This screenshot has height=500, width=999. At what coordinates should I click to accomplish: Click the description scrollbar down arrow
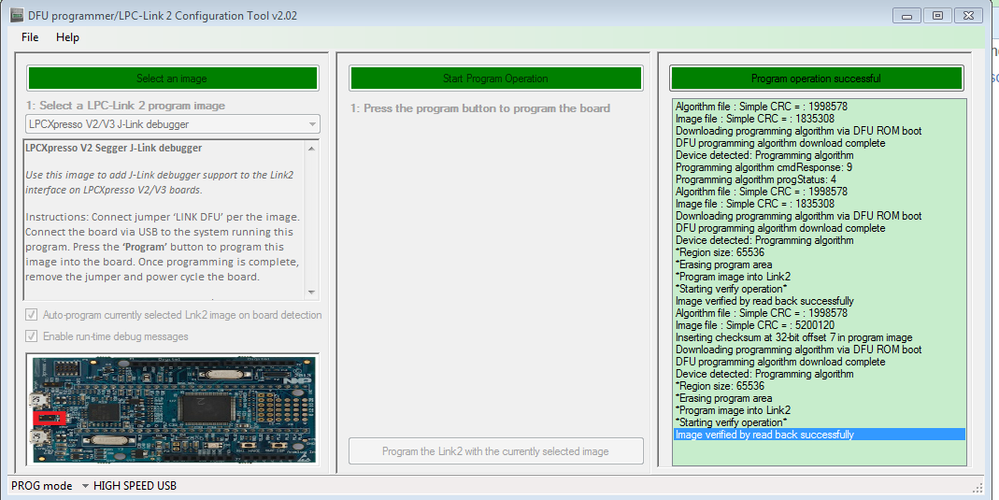(x=312, y=292)
